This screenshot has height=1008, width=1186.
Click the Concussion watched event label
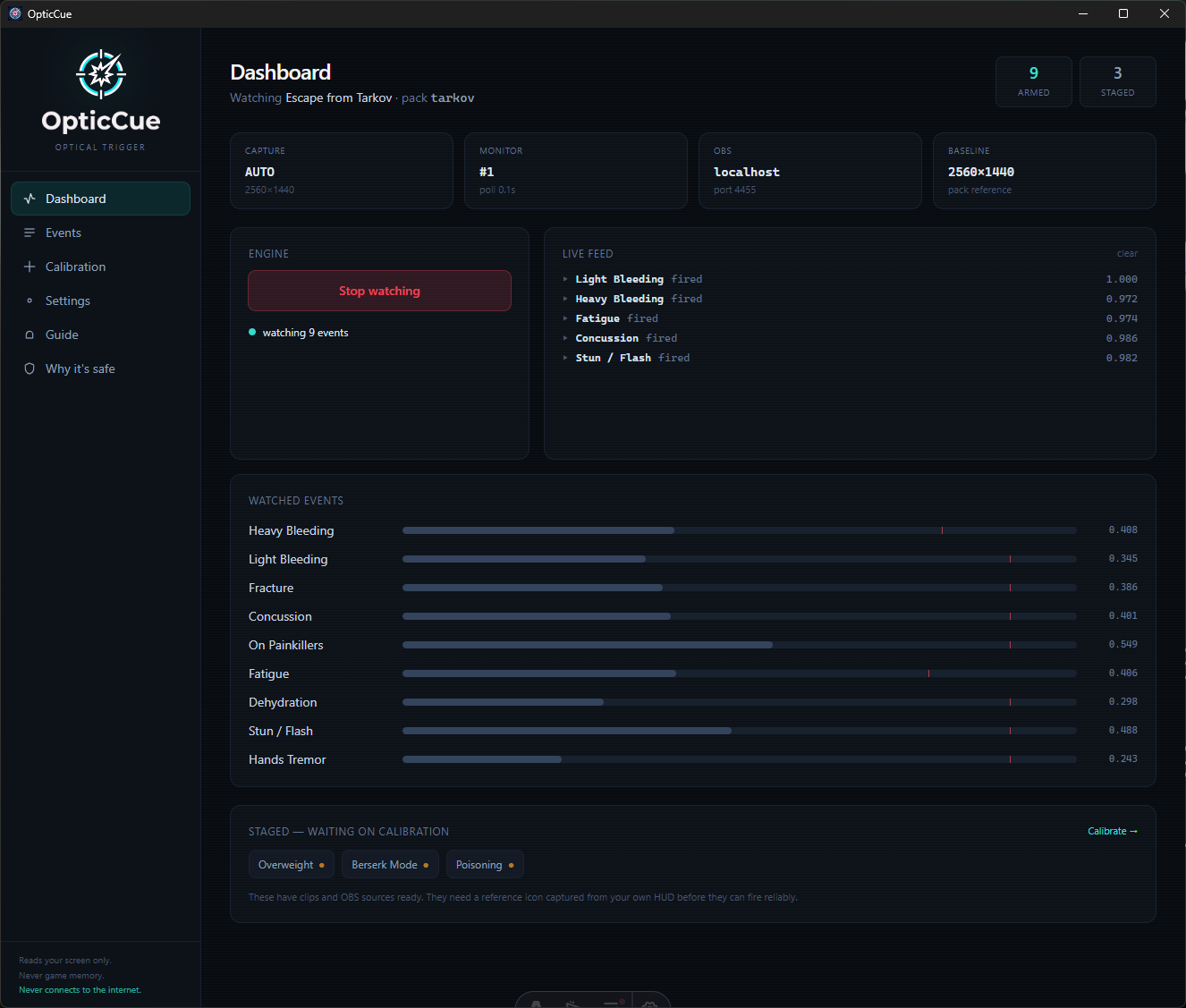coord(280,616)
